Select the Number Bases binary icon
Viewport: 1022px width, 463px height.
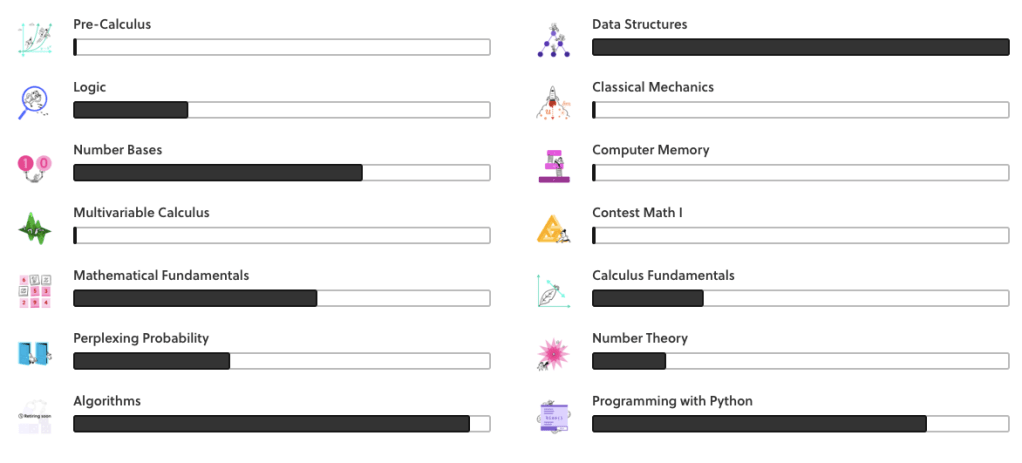point(35,164)
